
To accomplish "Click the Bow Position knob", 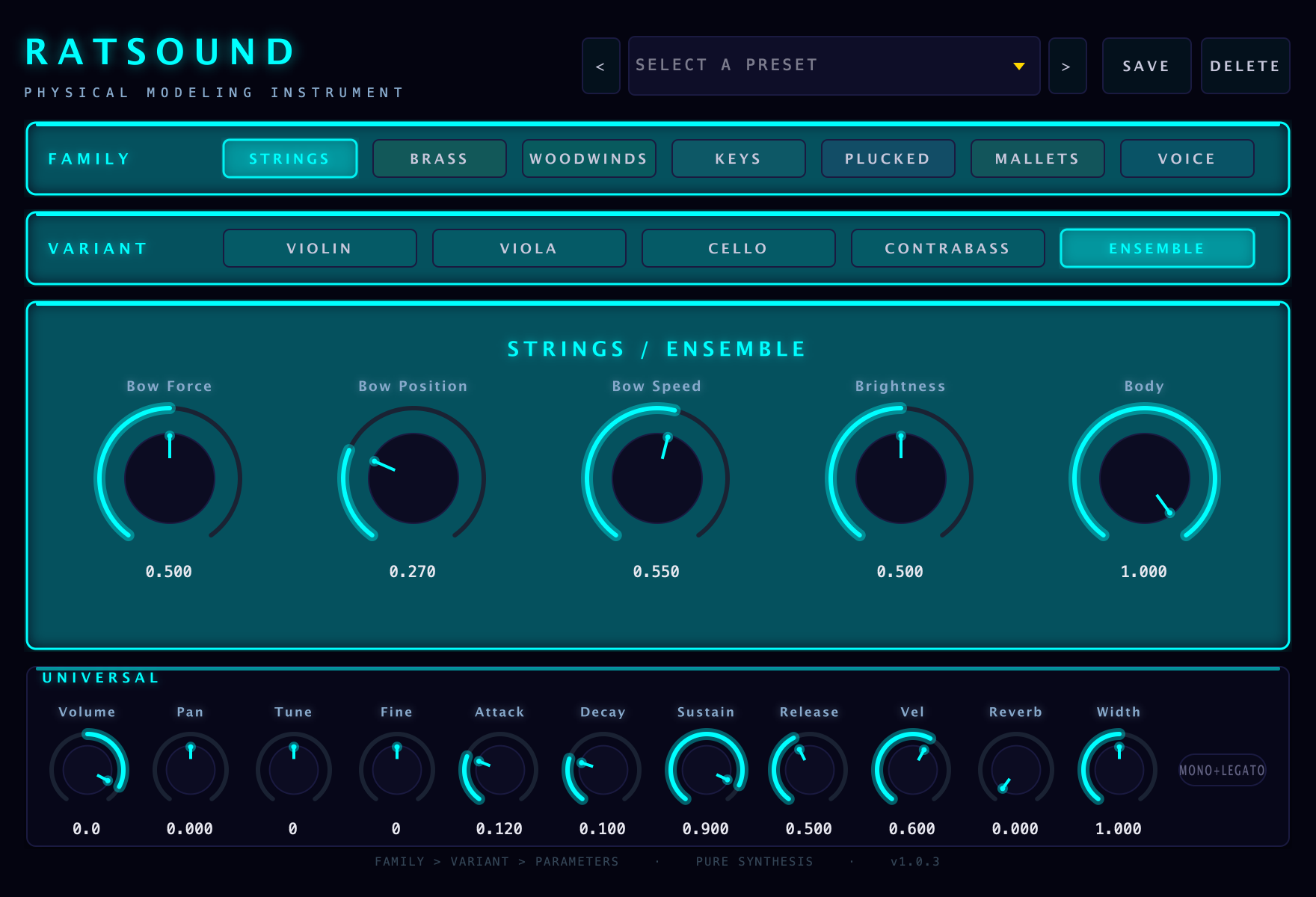I will (x=413, y=478).
